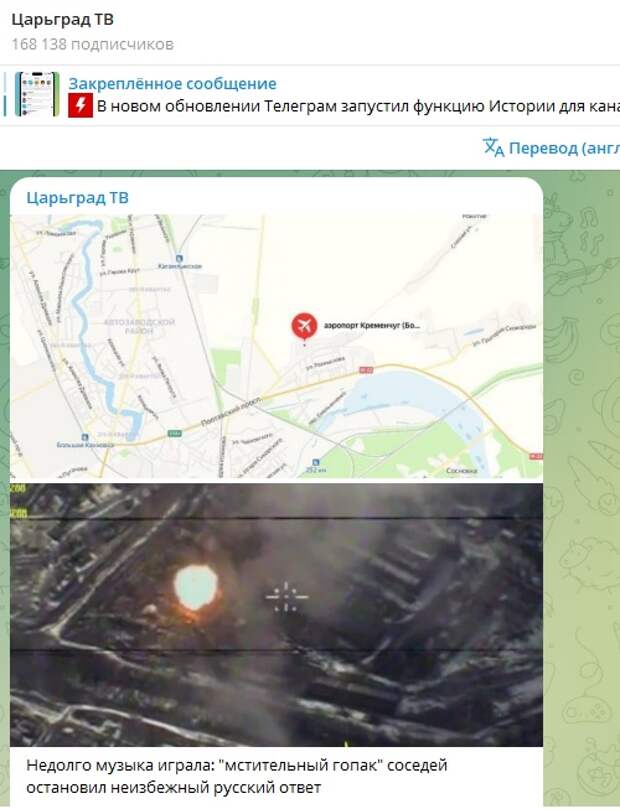Read pinned text about Телеграм Истории

[358, 106]
